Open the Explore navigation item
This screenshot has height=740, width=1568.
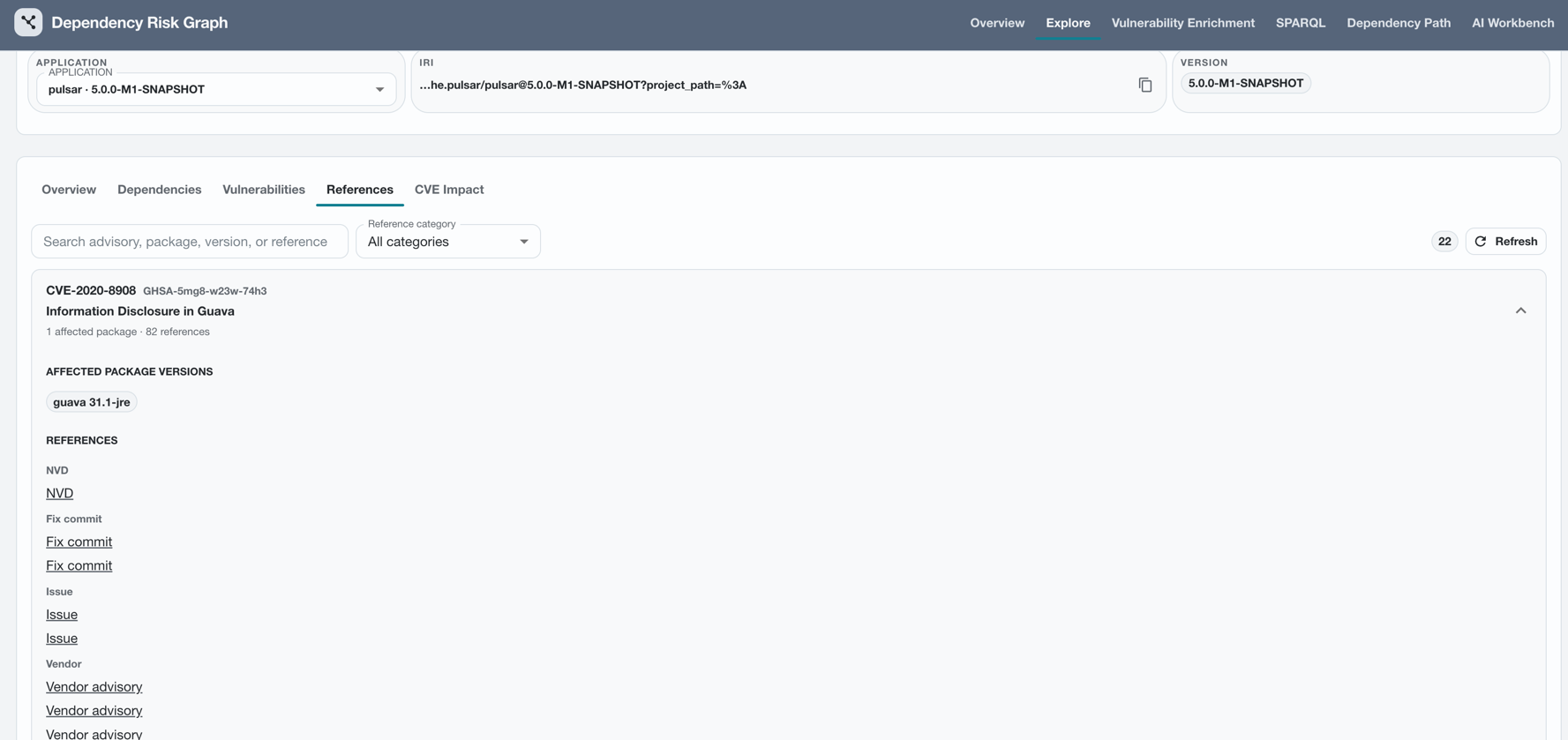[x=1068, y=23]
